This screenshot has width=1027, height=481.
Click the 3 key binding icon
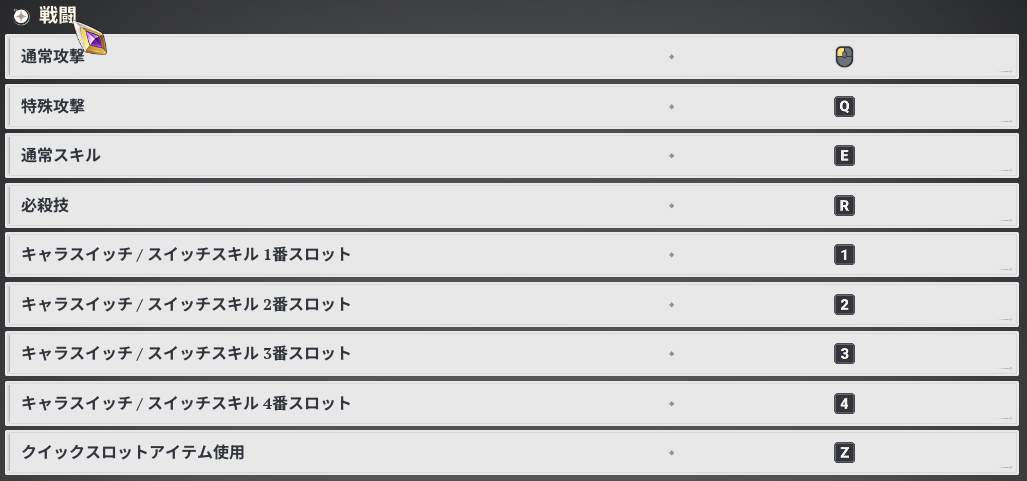coord(844,354)
